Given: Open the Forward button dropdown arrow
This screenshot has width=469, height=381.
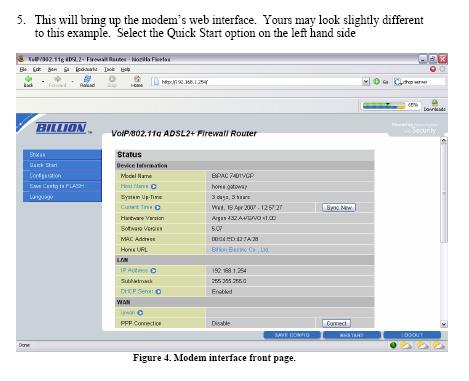Looking at the screenshot, I should (72, 82).
